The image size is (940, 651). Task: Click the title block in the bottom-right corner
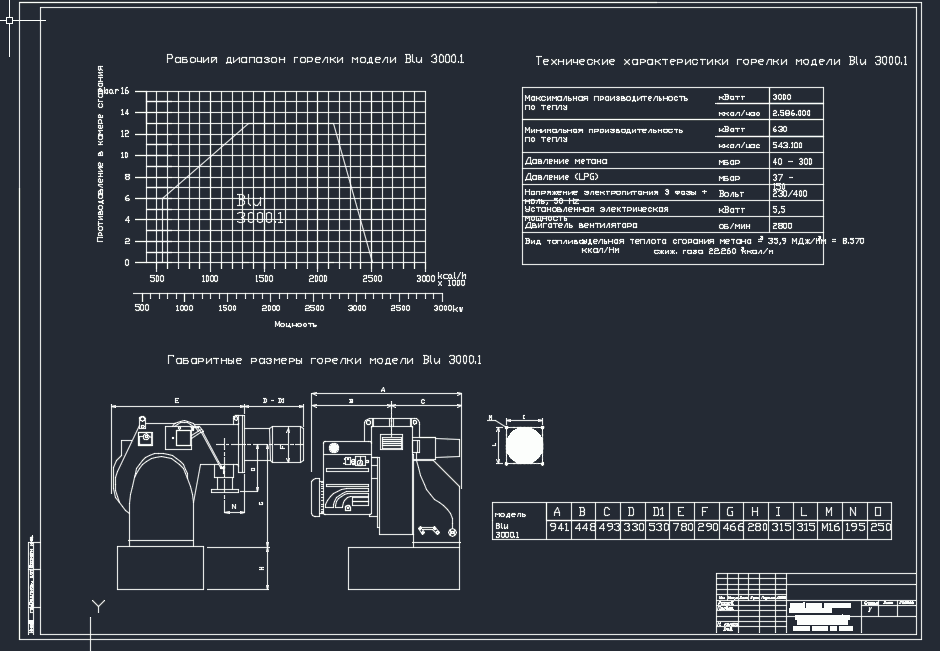click(x=817, y=604)
